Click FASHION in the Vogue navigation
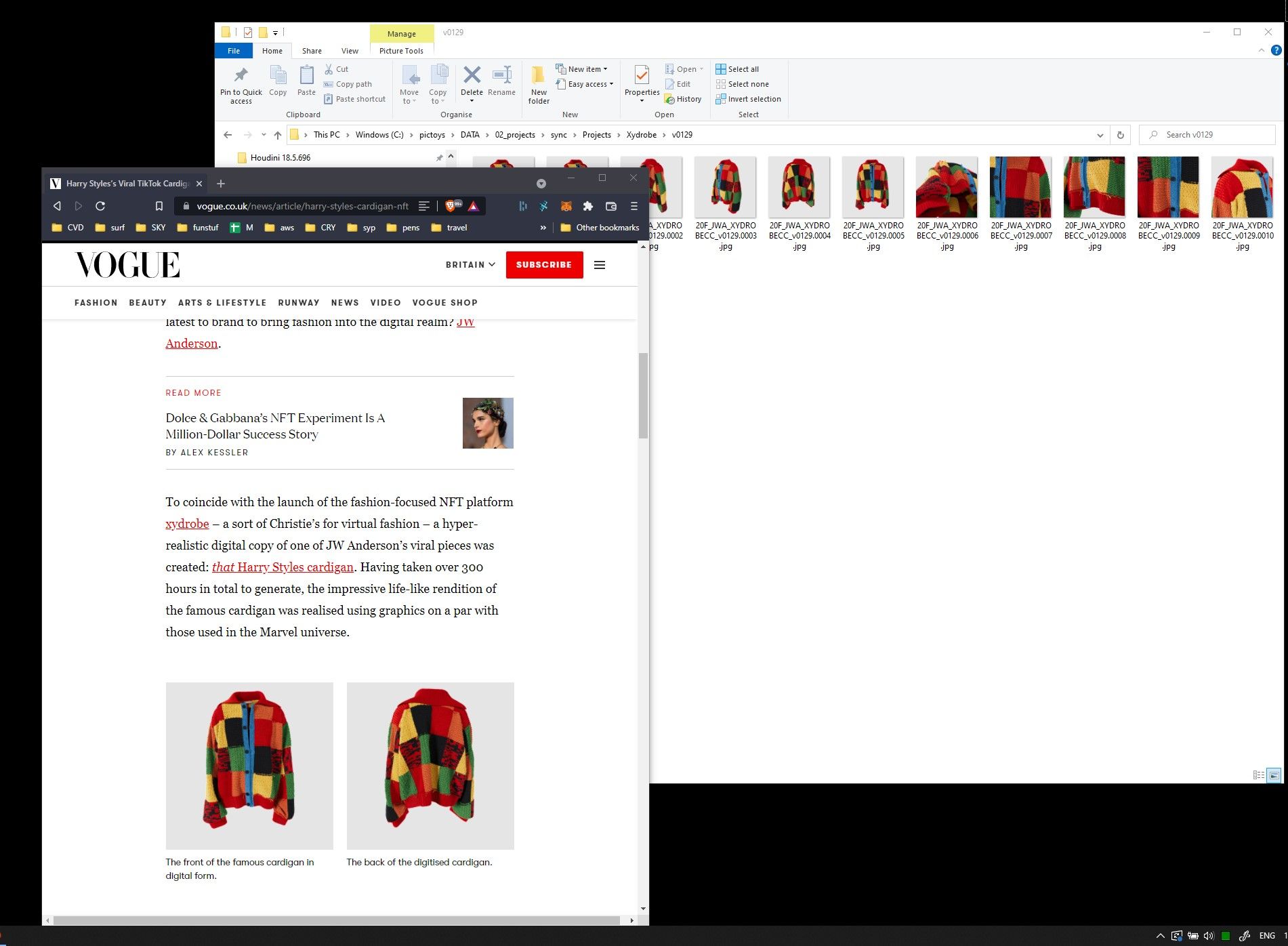The height and width of the screenshot is (946, 1288). tap(96, 303)
